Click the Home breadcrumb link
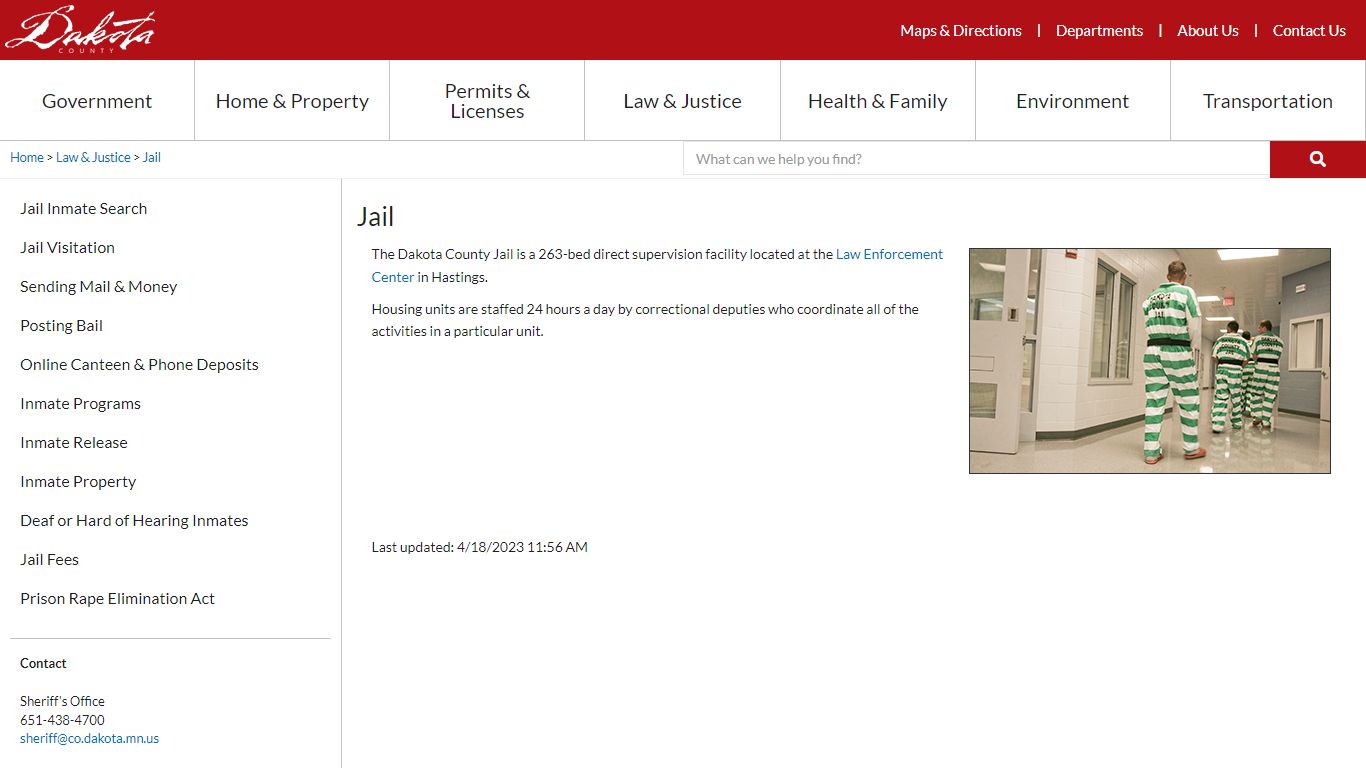Viewport: 1366px width, 768px height. [x=27, y=158]
